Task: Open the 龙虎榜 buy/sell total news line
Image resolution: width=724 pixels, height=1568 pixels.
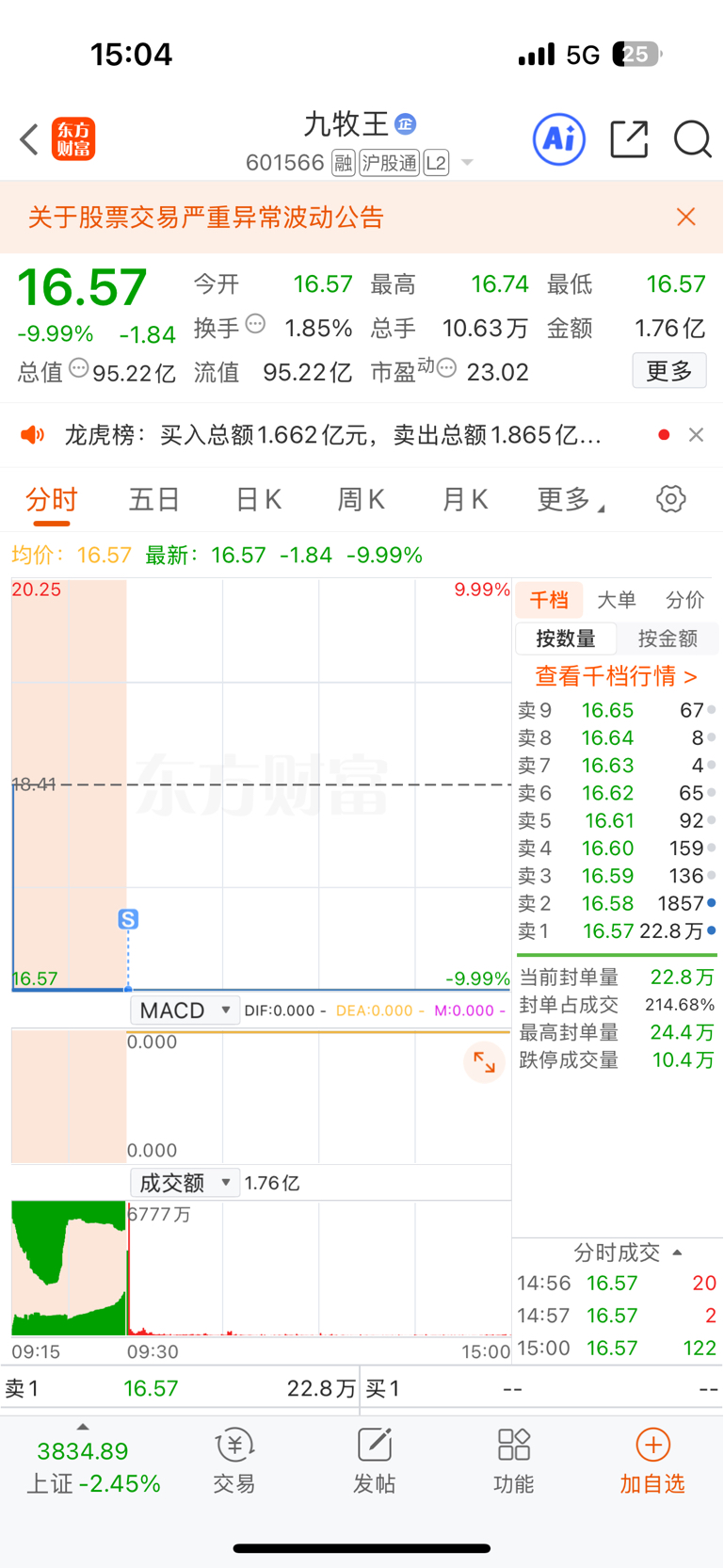Action: (x=332, y=434)
